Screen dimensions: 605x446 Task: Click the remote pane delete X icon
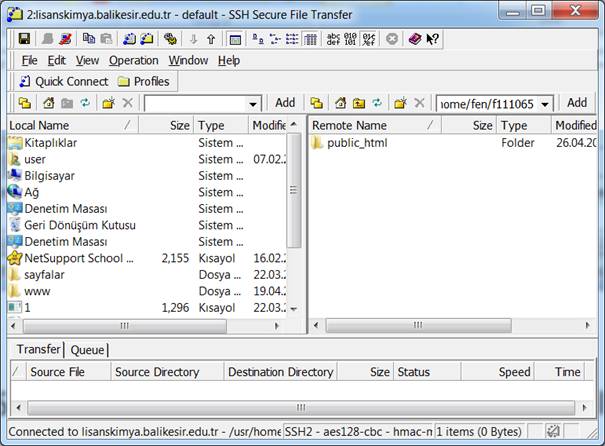tap(420, 103)
